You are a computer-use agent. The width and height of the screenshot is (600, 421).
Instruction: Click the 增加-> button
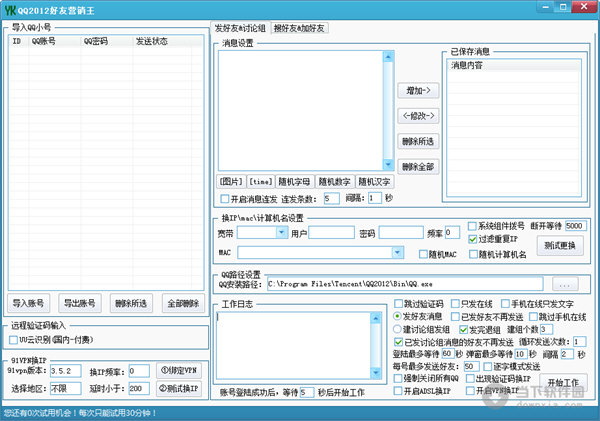[418, 91]
